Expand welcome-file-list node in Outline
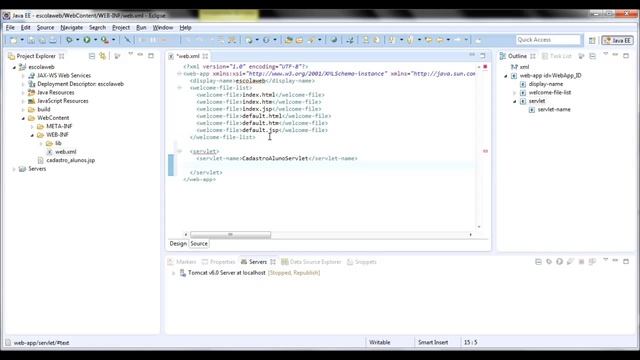Screen dimensions: 640x360 (x=514, y=93)
